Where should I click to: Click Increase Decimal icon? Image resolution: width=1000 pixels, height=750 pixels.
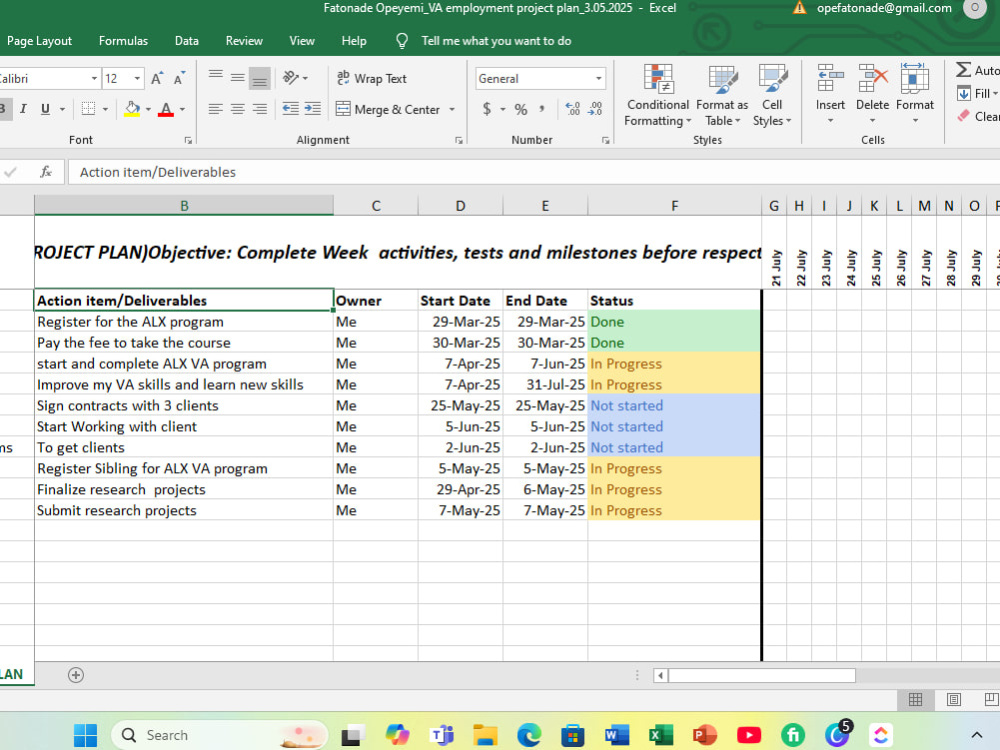(573, 109)
